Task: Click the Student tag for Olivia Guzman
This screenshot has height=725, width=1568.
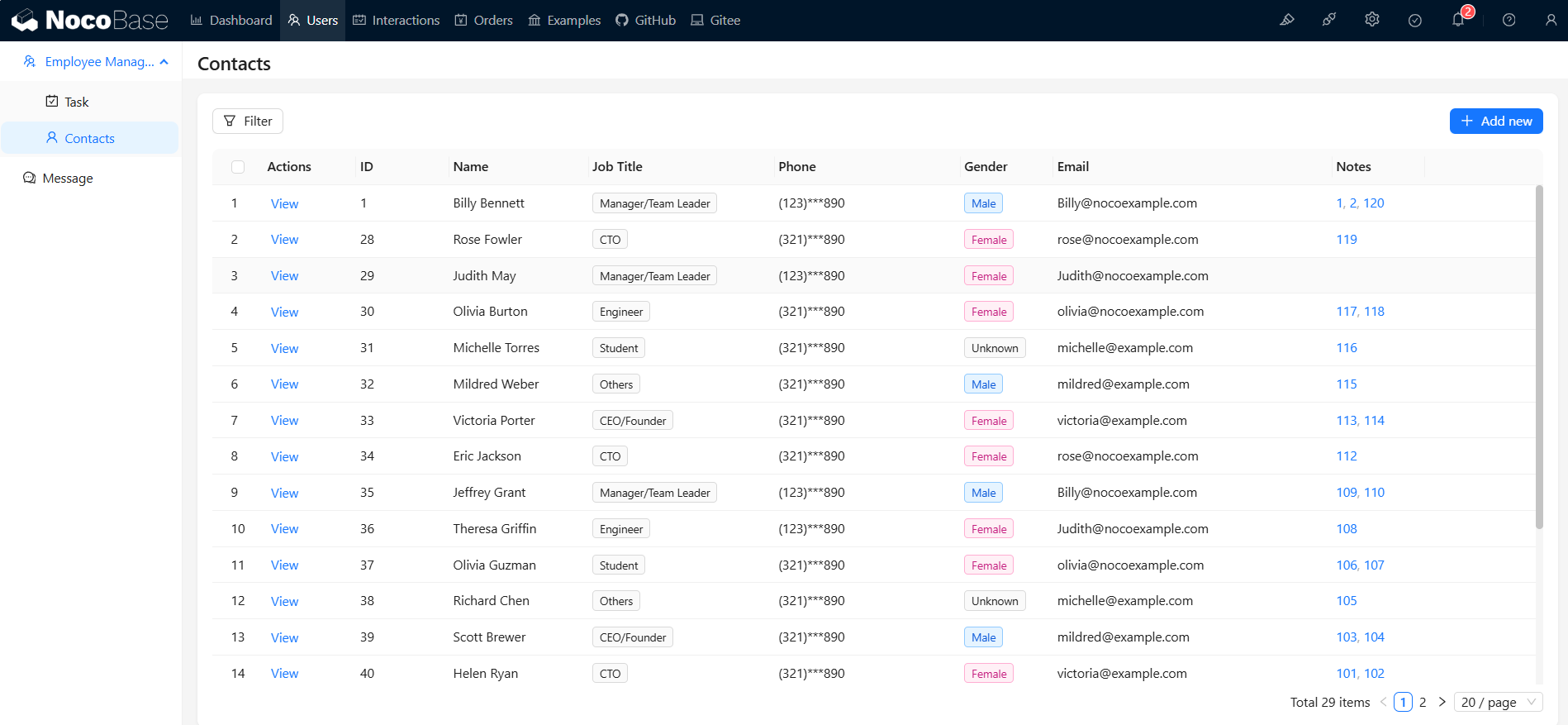Action: pyautogui.click(x=619, y=565)
